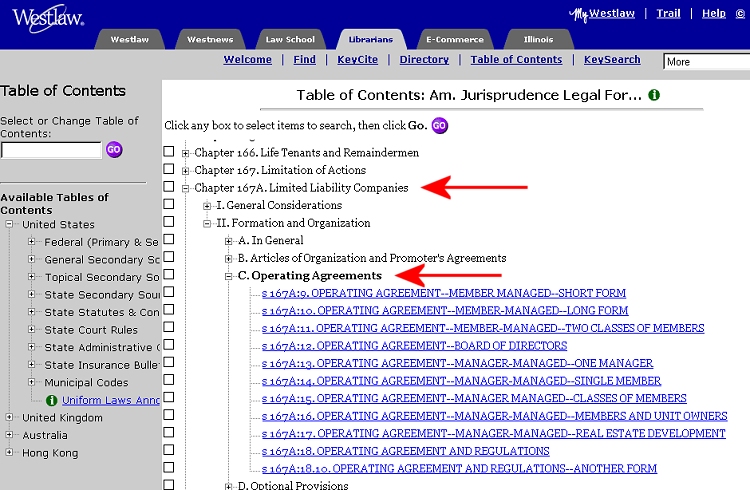Expand Municipal Codes node
The image size is (750, 490).
(x=32, y=382)
